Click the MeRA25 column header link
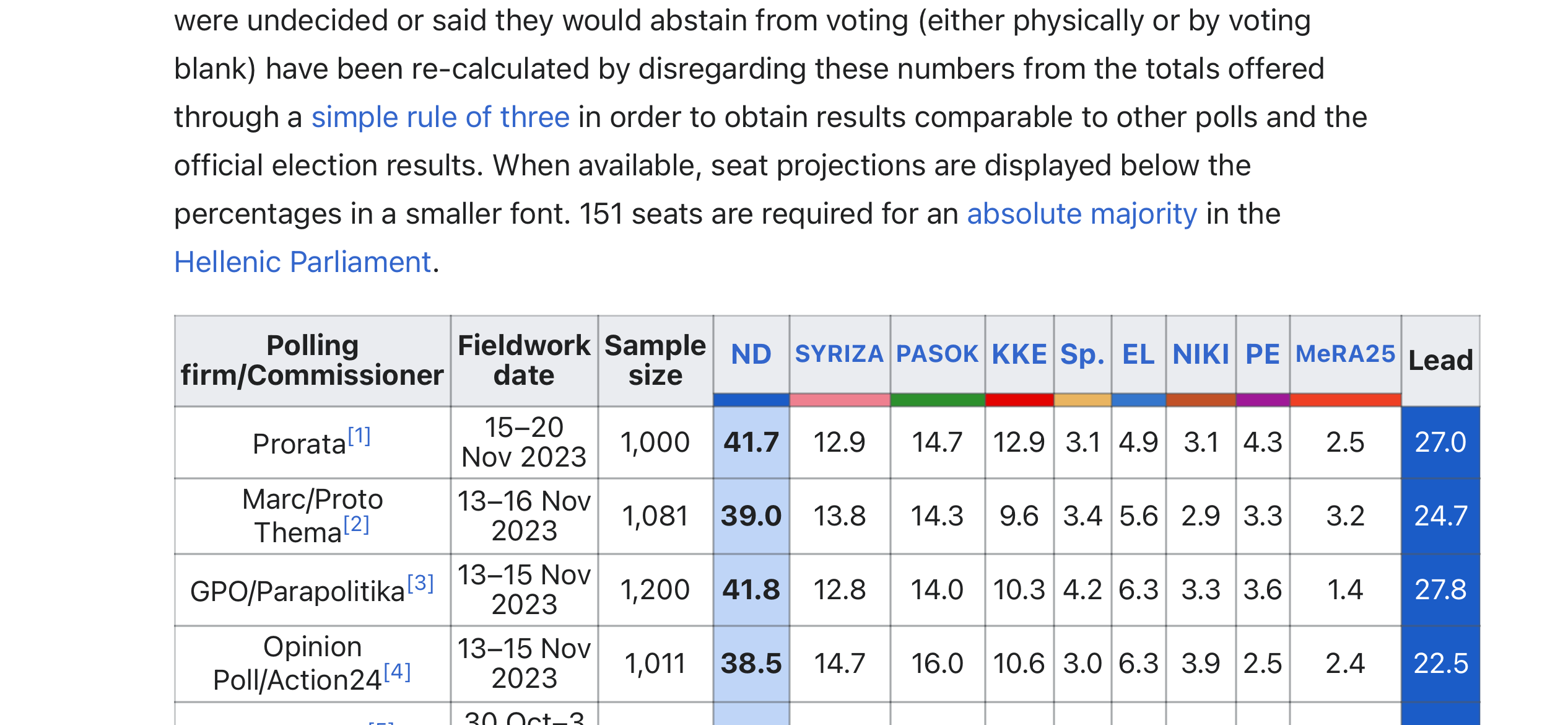 tap(1345, 354)
